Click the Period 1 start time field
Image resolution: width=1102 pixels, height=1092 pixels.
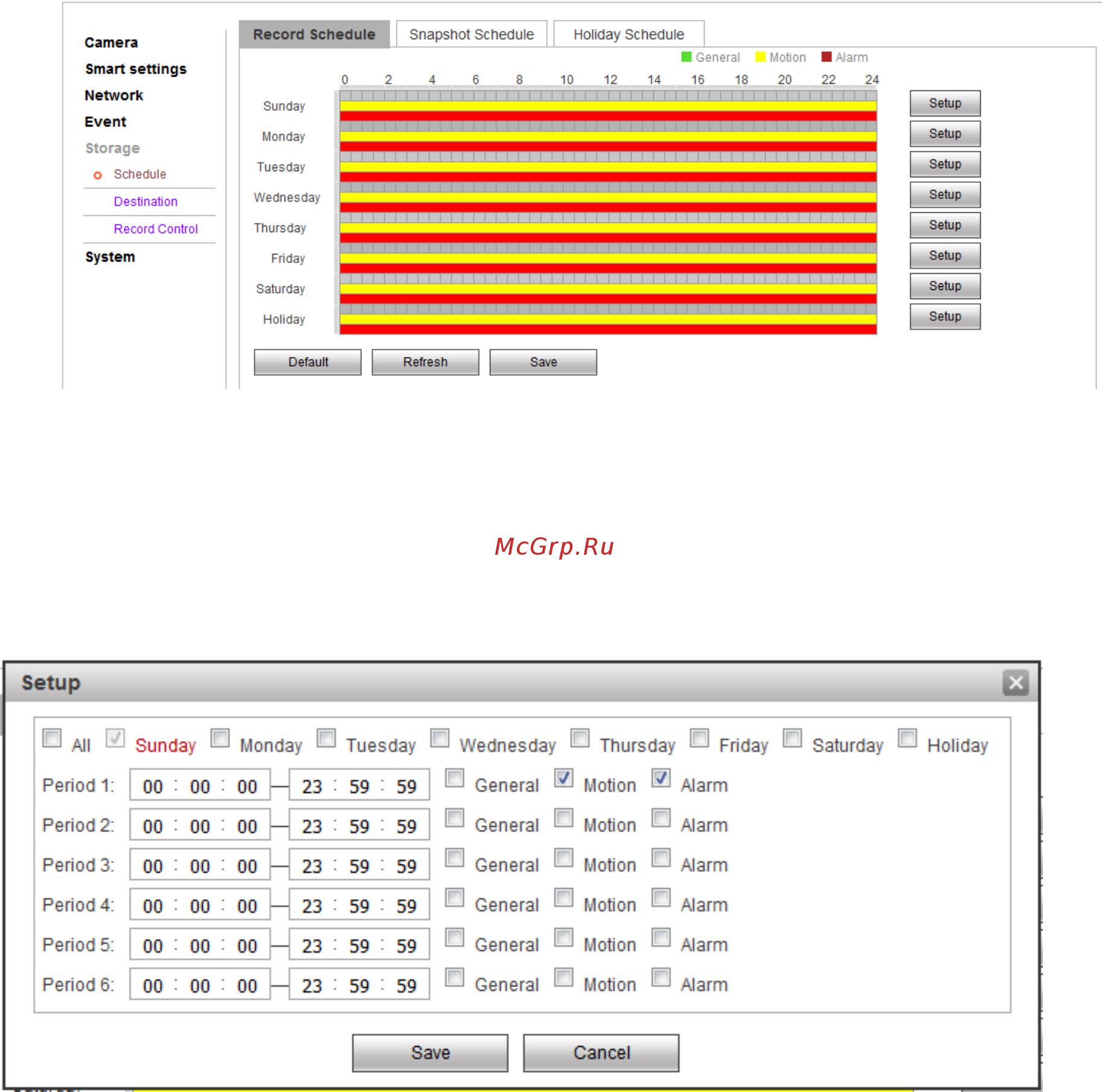point(200,786)
